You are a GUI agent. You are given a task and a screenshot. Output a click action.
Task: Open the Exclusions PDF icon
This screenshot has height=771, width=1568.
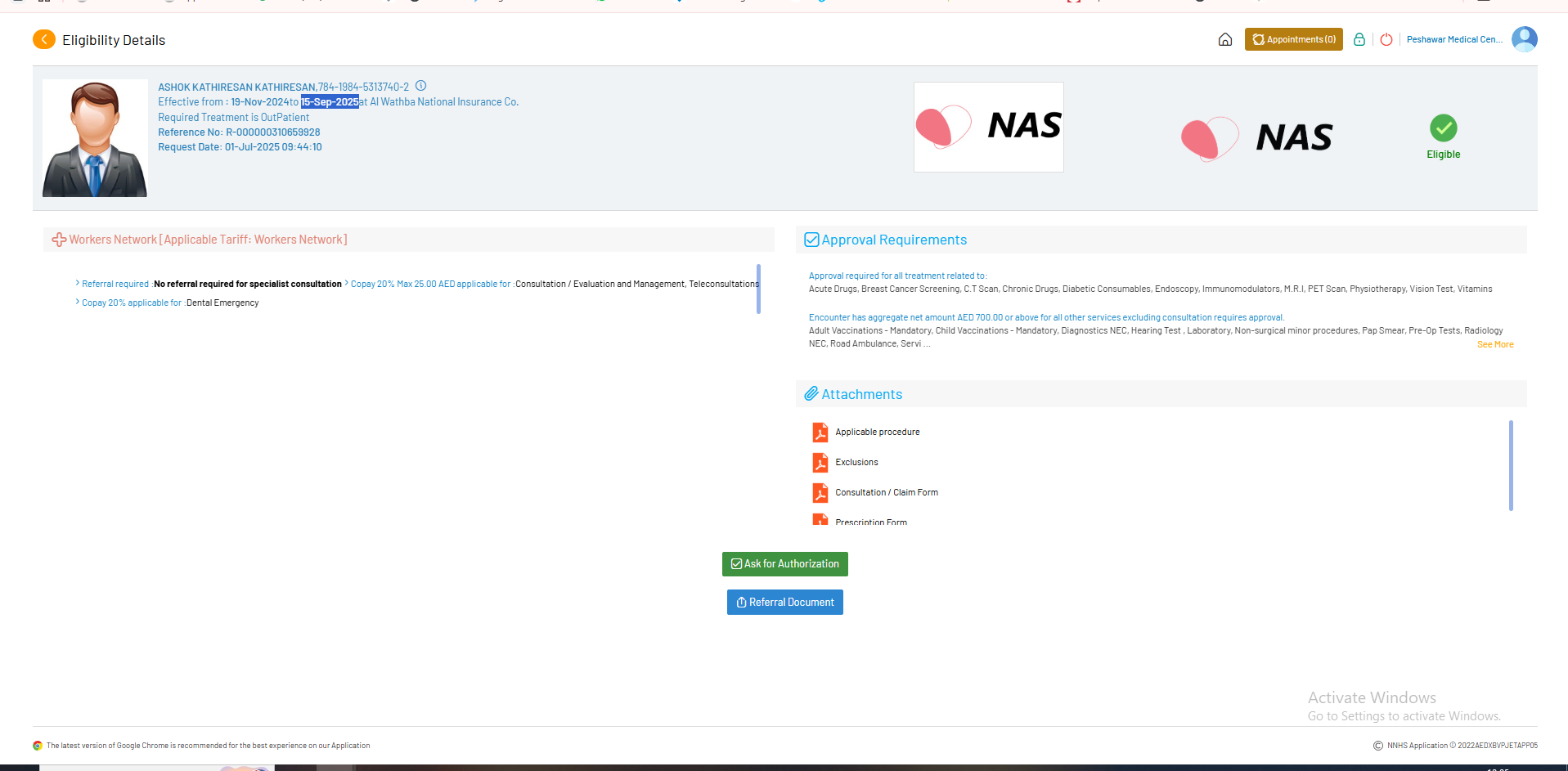[820, 462]
